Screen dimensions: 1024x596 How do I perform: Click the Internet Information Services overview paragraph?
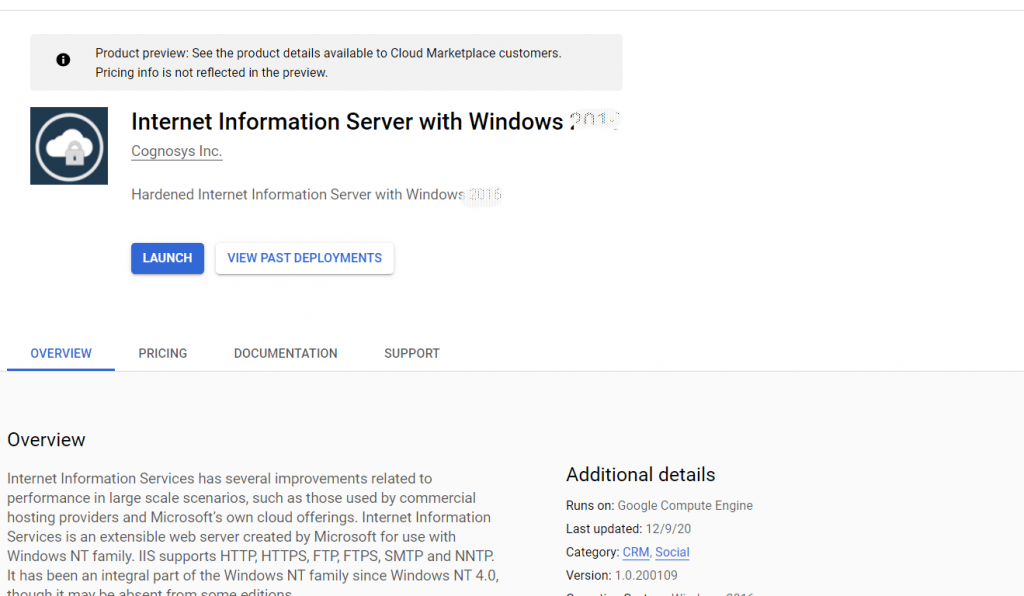point(250,527)
